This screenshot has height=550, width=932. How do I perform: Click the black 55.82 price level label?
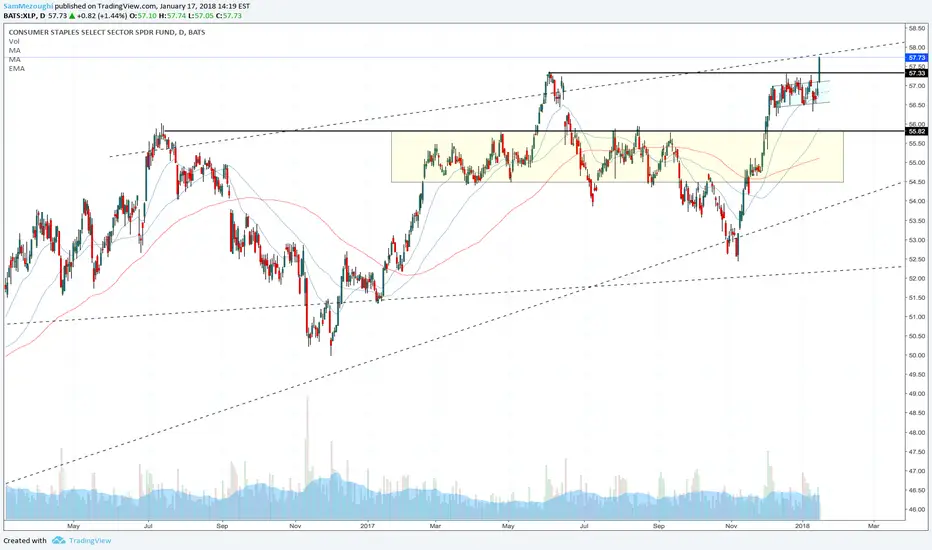point(917,131)
